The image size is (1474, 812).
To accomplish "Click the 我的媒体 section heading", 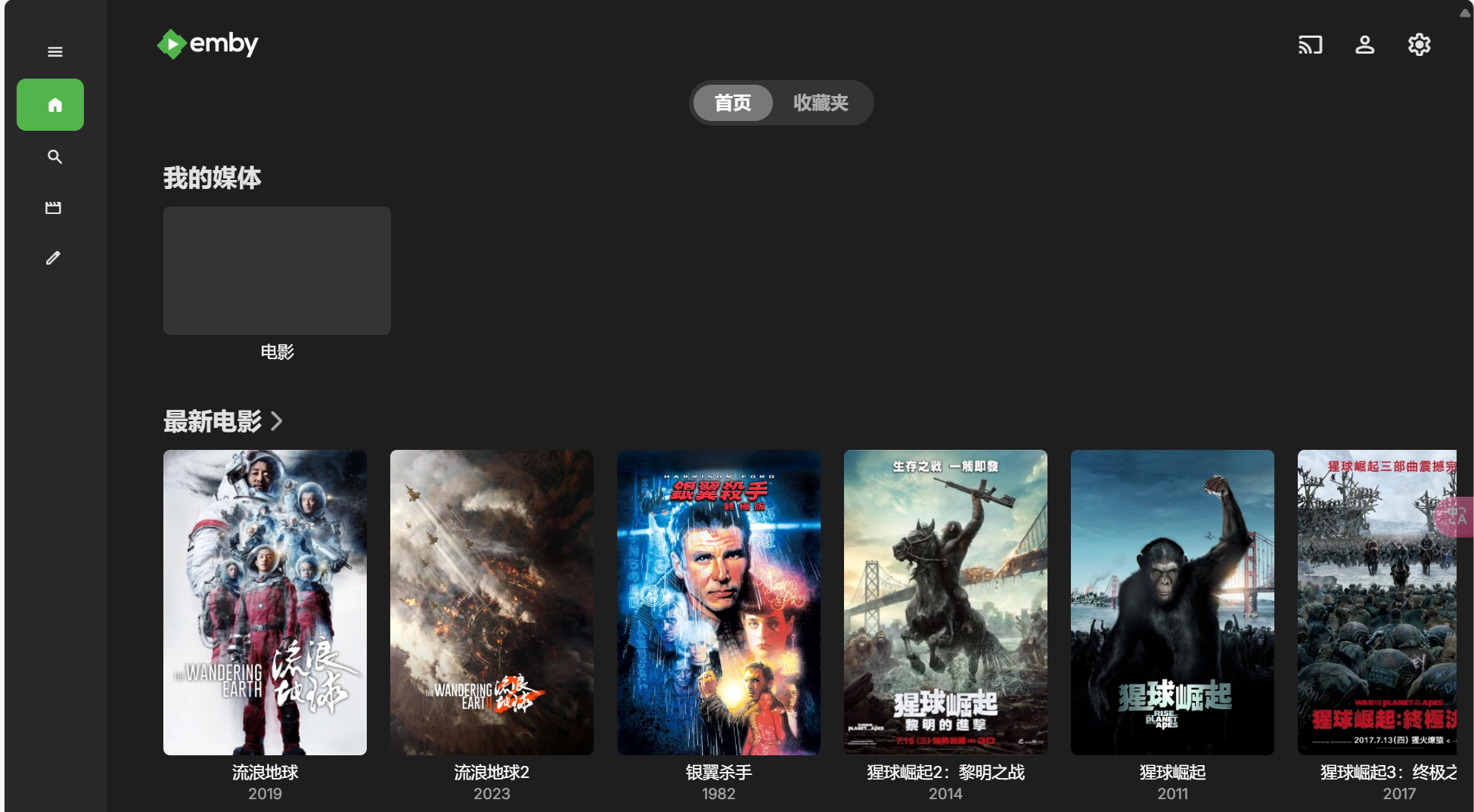I will (x=213, y=178).
